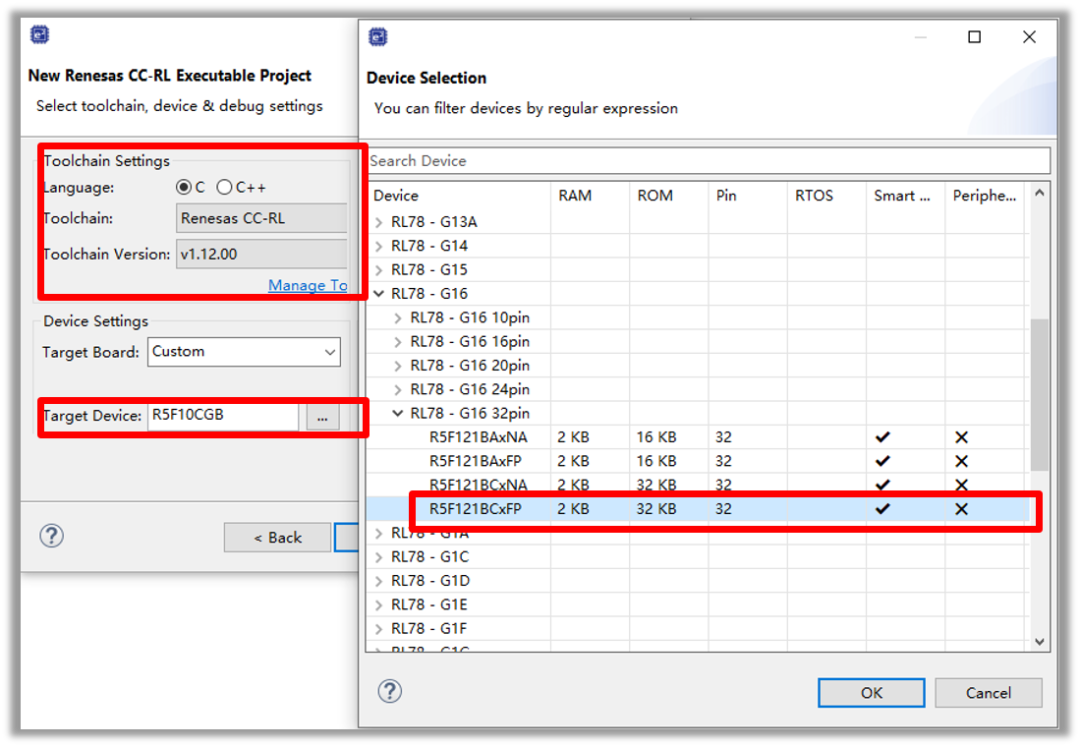The height and width of the screenshot is (747, 1080).
Task: Click the < Back button
Action: [x=278, y=538]
